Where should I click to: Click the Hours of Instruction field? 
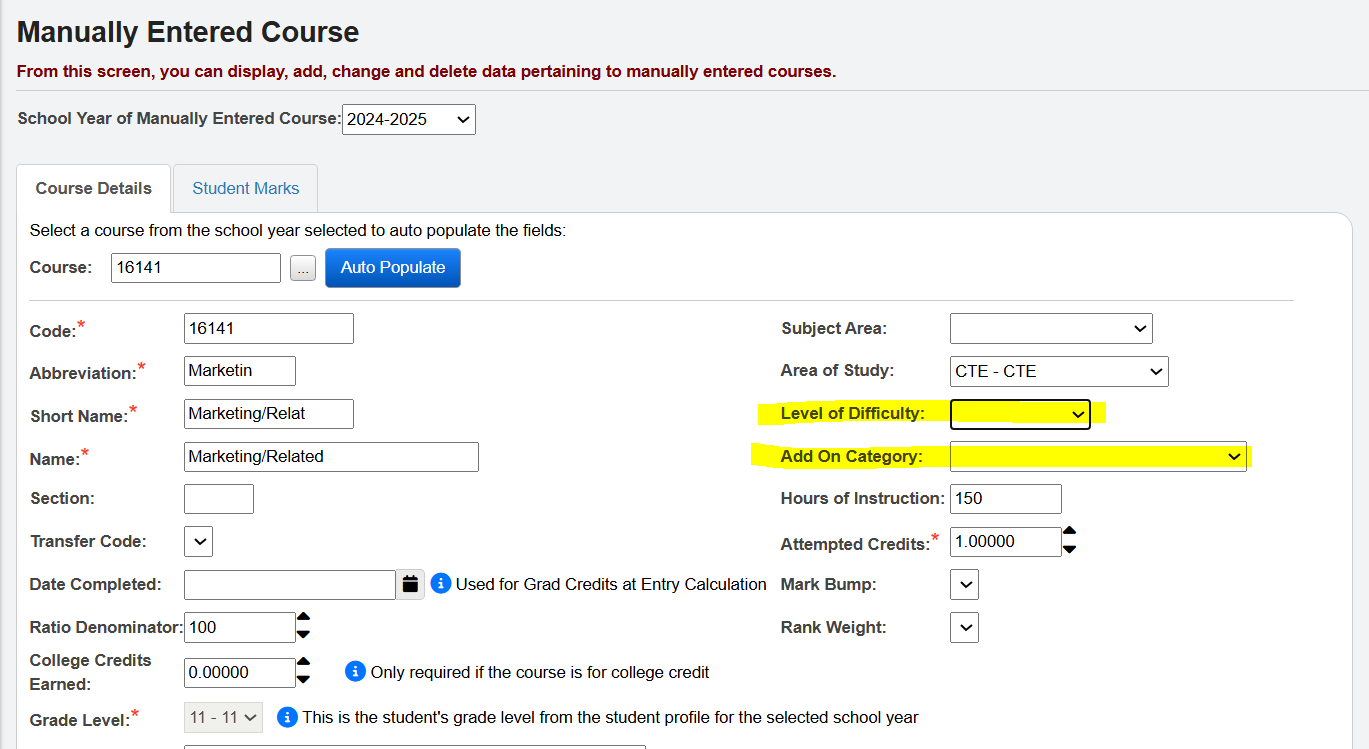1004,498
